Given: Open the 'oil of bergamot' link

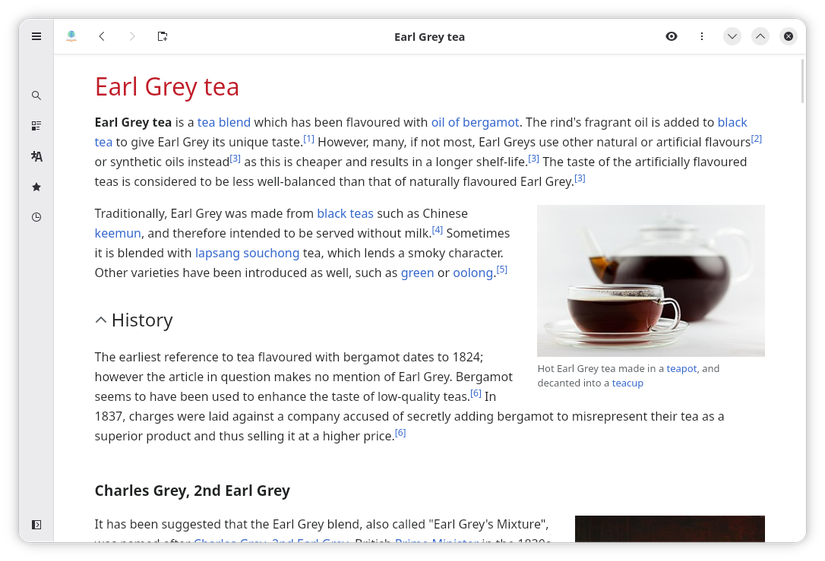Looking at the screenshot, I should click(475, 123).
